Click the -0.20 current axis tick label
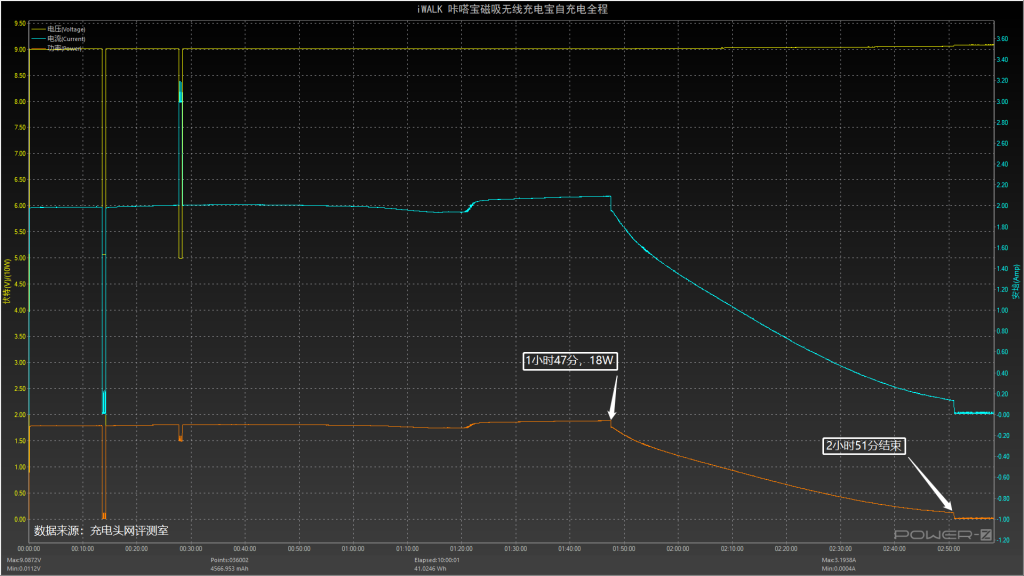Image resolution: width=1024 pixels, height=576 pixels. click(x=1002, y=436)
